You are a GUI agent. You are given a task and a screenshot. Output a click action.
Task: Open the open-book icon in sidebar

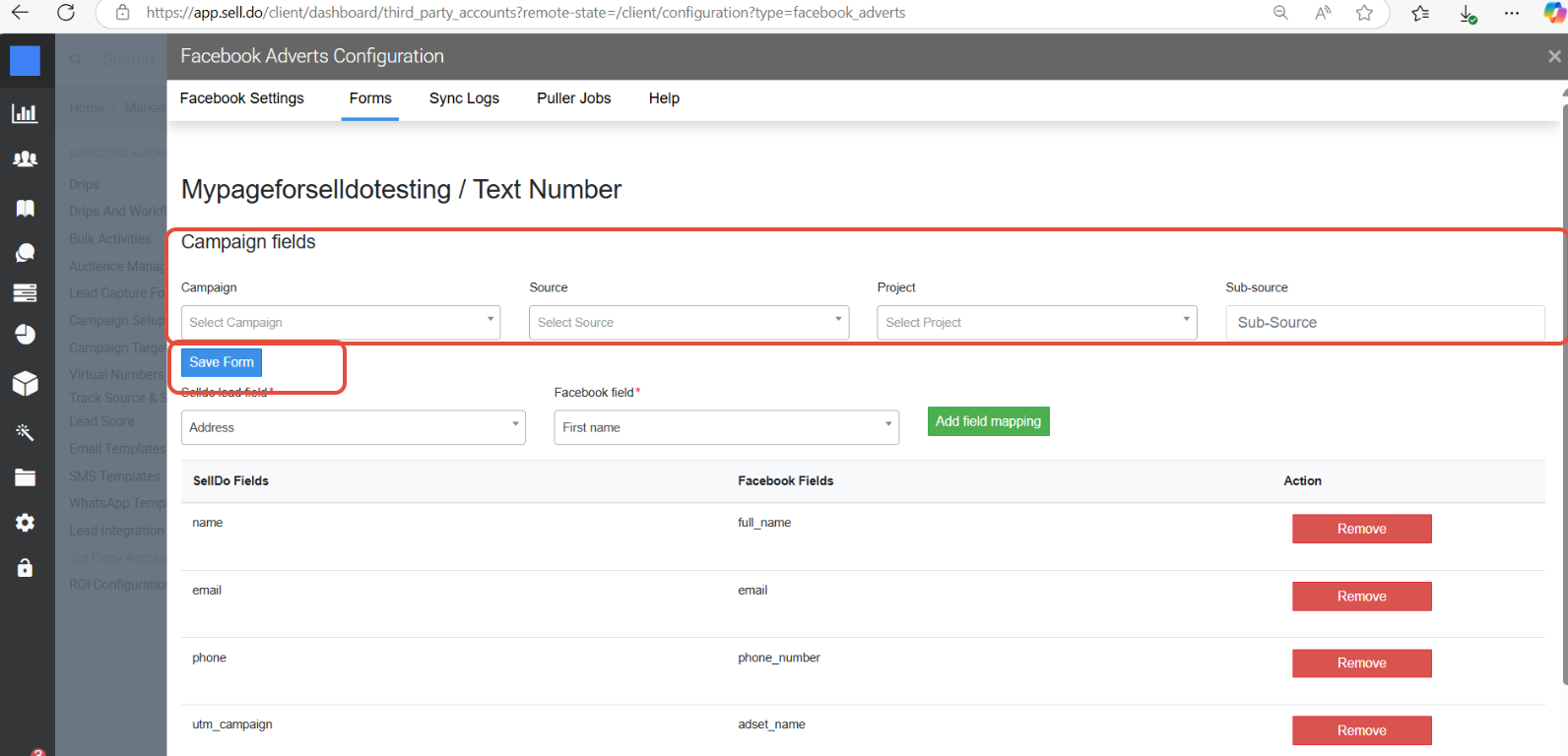(25, 208)
